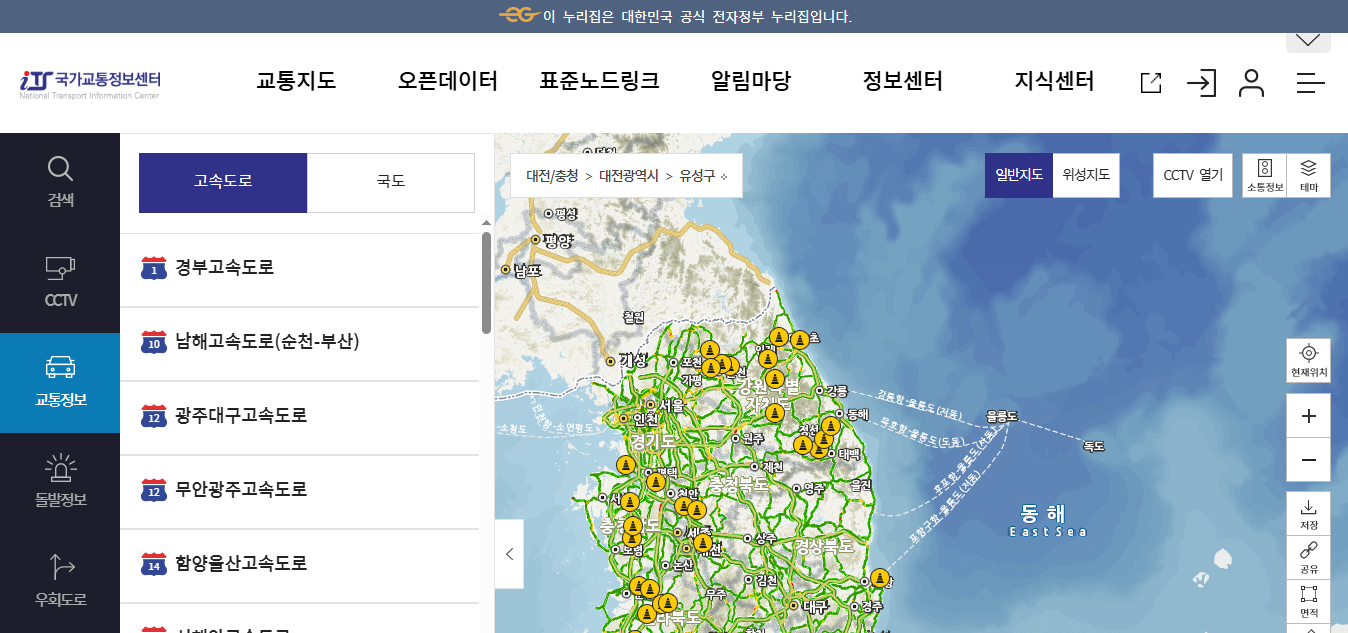Switch to the 국도 national roads tab

pos(390,182)
